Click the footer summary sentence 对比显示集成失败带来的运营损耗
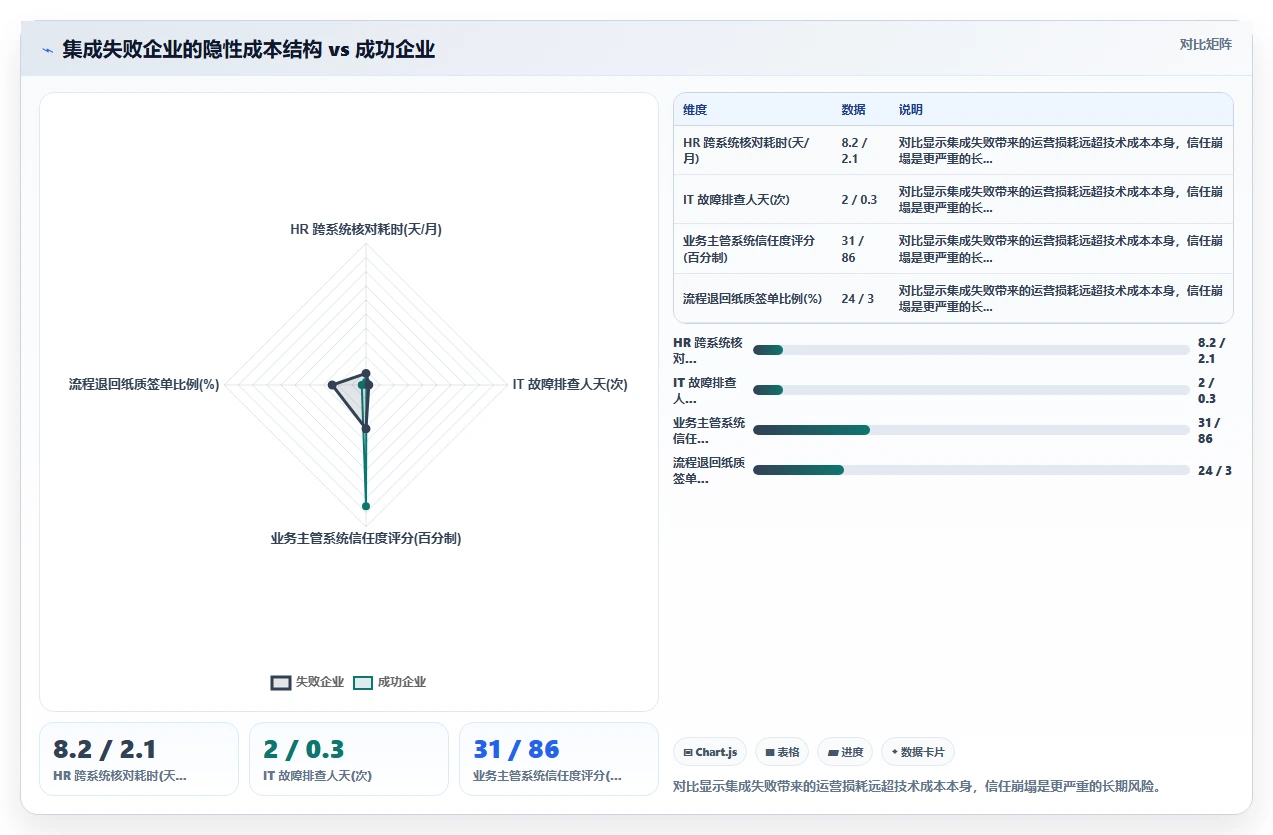This screenshot has height=835, width=1273. point(917,786)
